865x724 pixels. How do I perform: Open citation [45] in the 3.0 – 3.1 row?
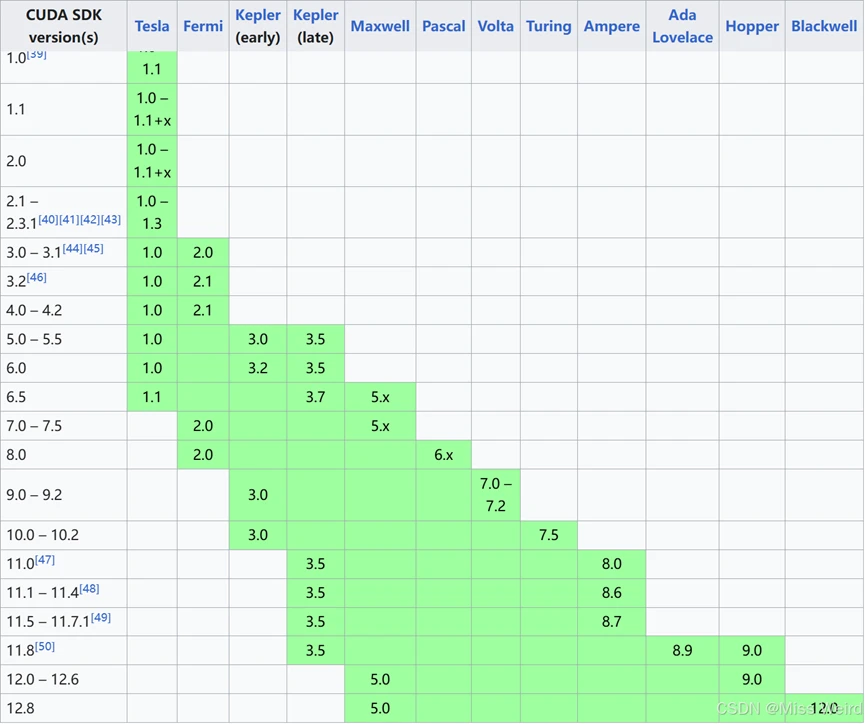click(x=93, y=248)
